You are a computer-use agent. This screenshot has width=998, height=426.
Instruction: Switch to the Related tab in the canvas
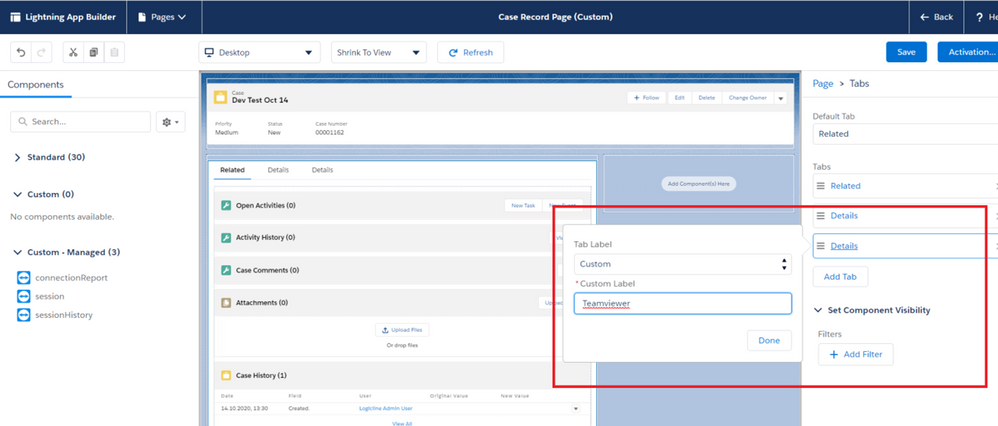tap(232, 170)
